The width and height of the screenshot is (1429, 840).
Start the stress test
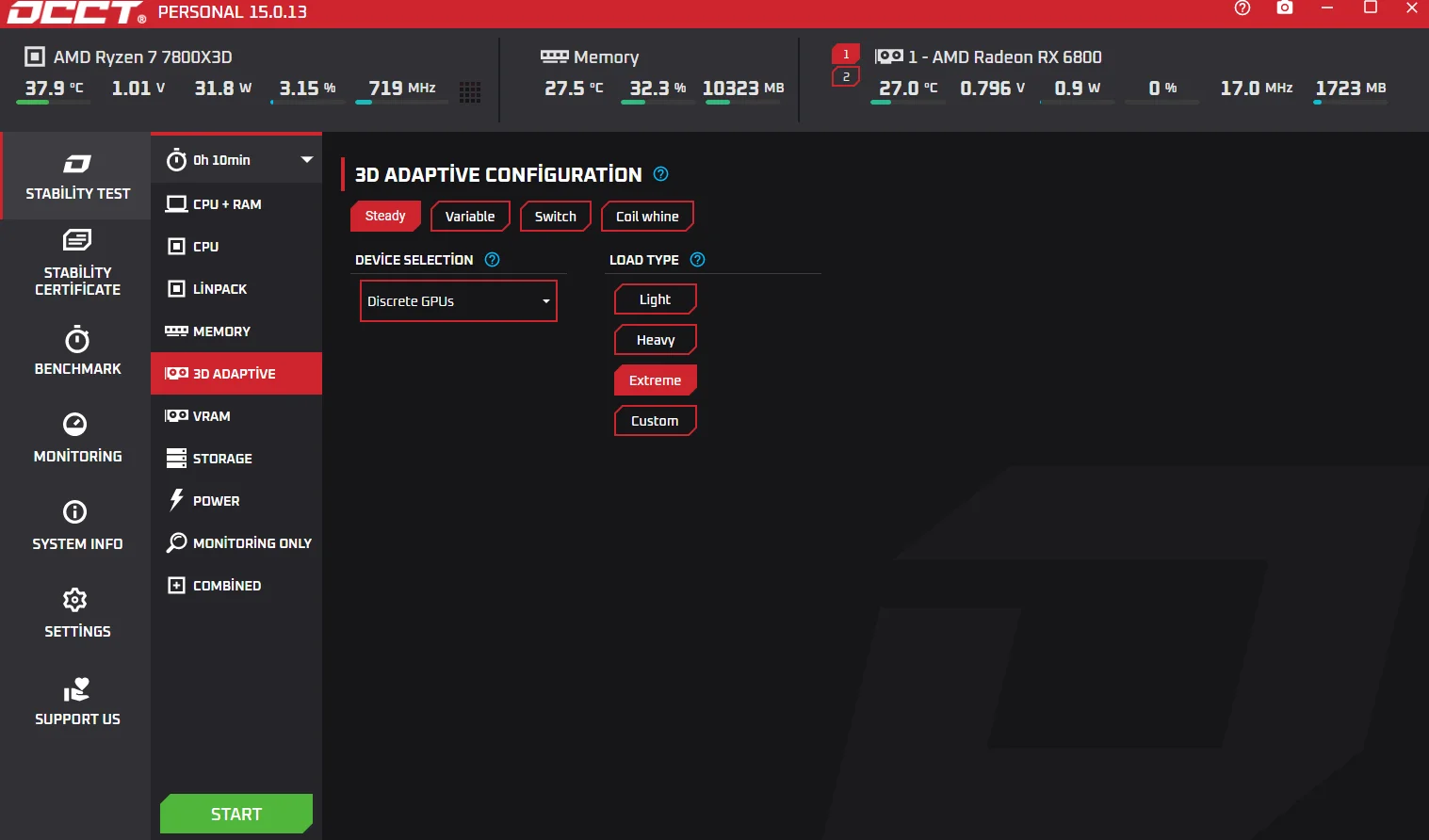tap(236, 814)
